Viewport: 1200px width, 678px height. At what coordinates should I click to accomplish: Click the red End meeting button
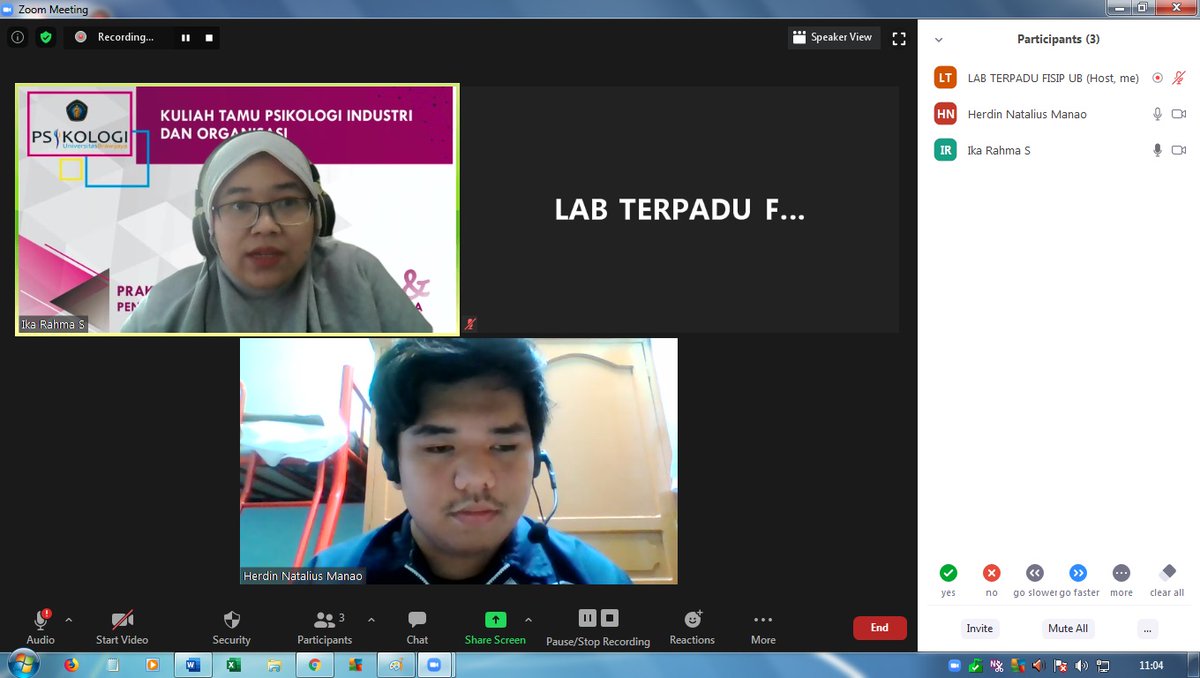pos(879,628)
